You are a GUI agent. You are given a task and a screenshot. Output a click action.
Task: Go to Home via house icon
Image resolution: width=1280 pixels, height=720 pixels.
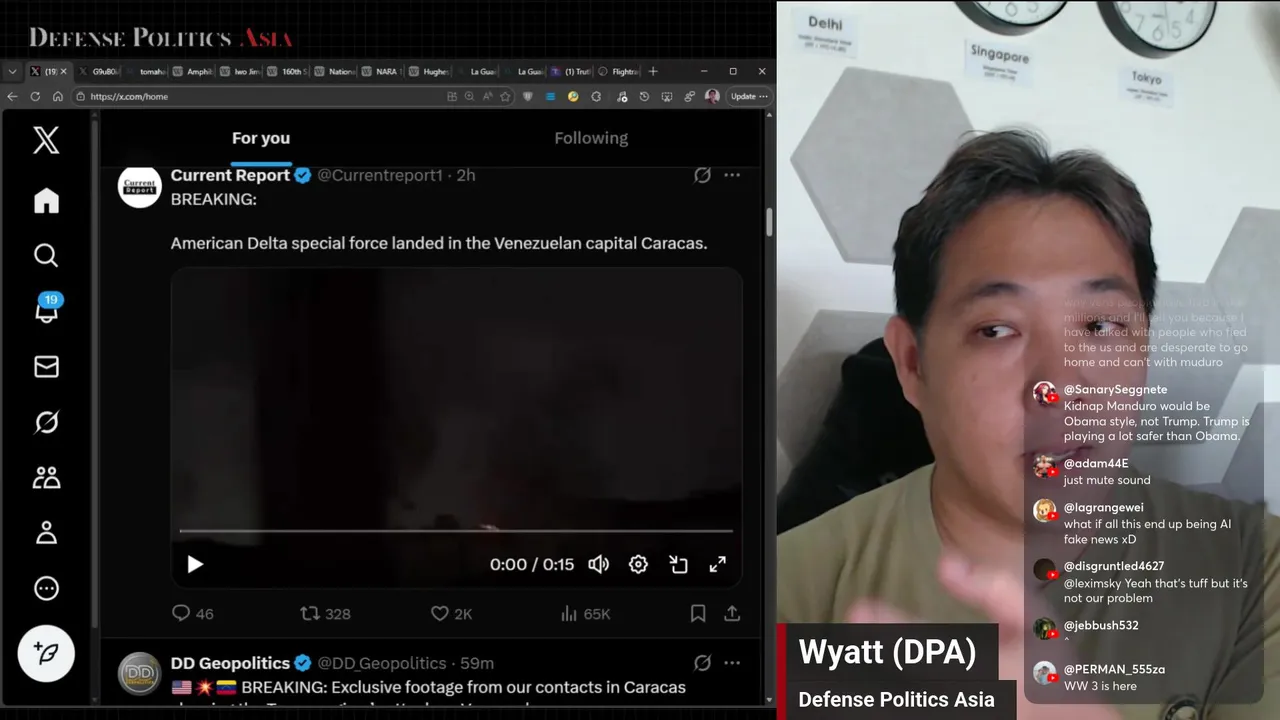(x=46, y=200)
